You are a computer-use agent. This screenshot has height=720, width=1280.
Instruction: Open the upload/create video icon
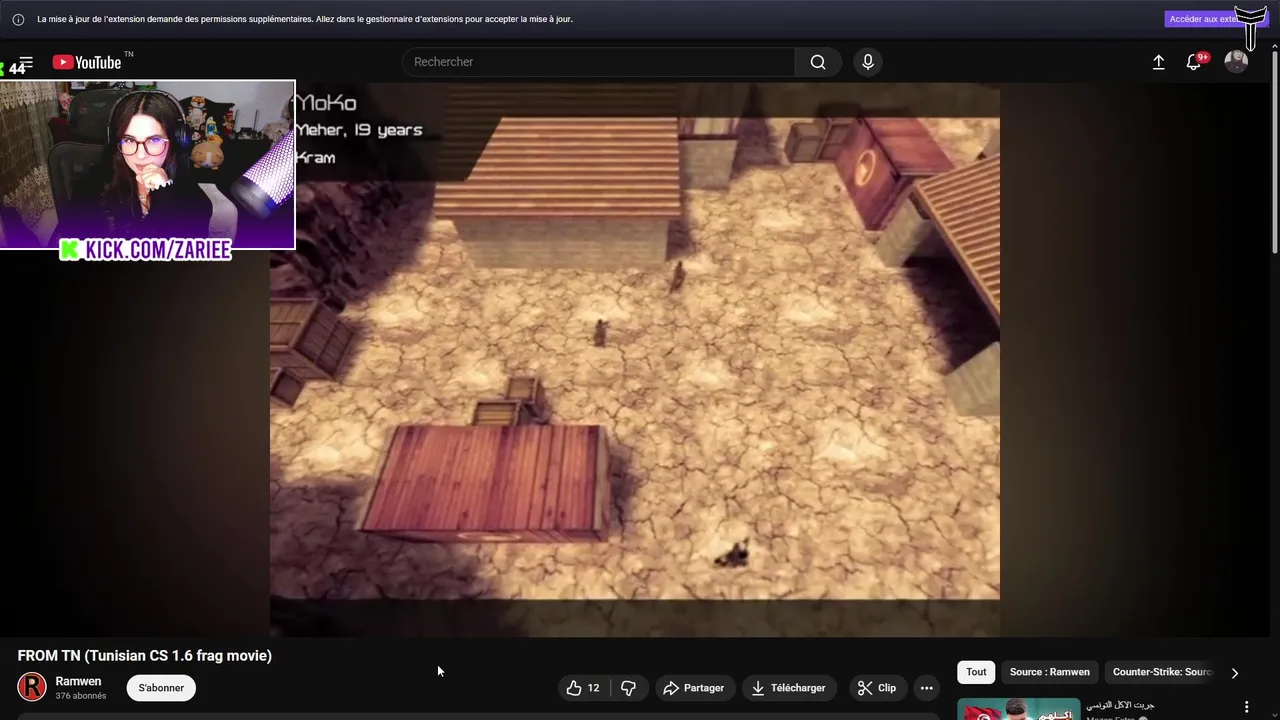[1158, 62]
